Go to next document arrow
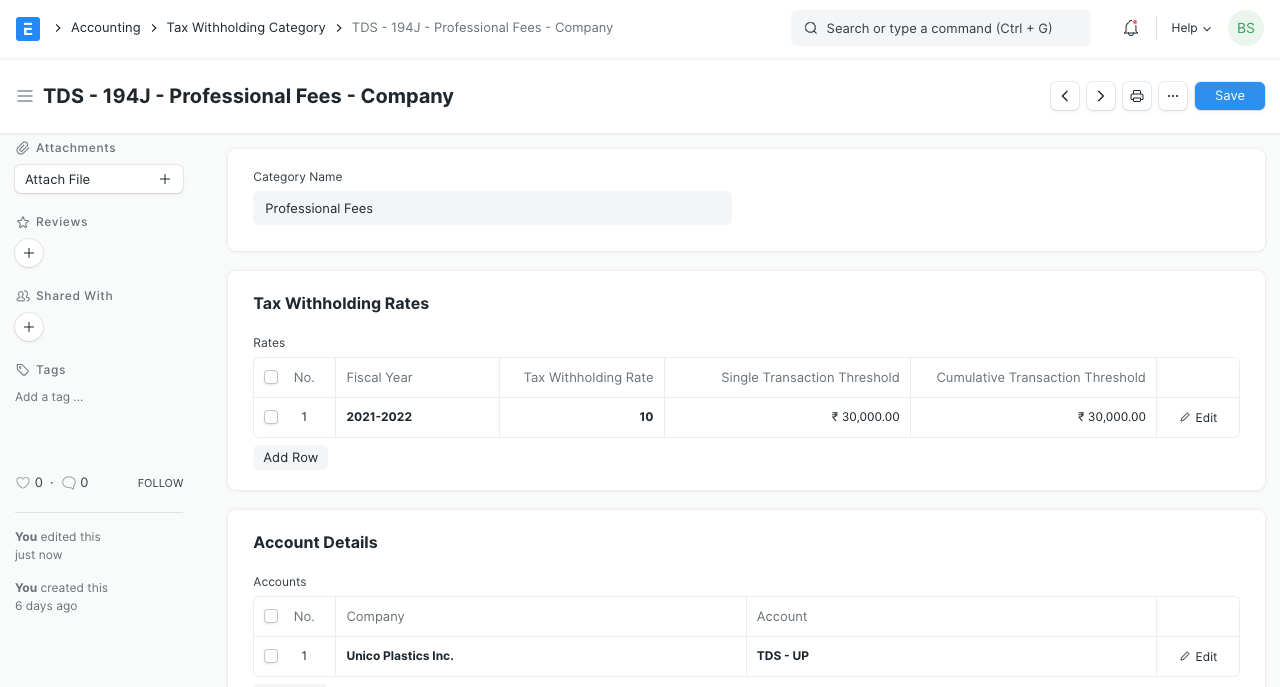Viewport: 1280px width, 687px height. tap(1101, 96)
